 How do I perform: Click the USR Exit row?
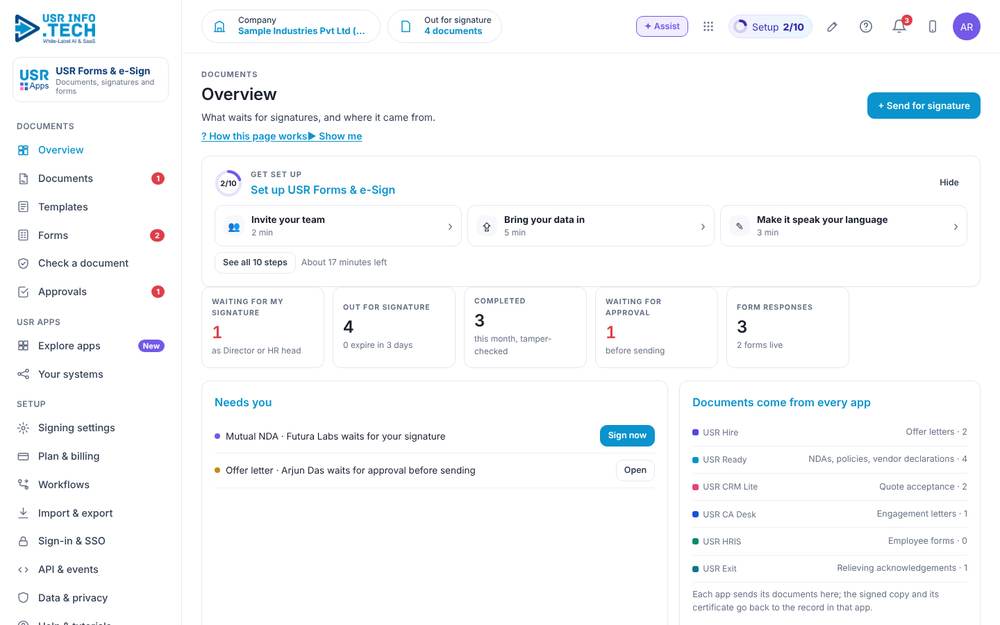pyautogui.click(x=830, y=568)
